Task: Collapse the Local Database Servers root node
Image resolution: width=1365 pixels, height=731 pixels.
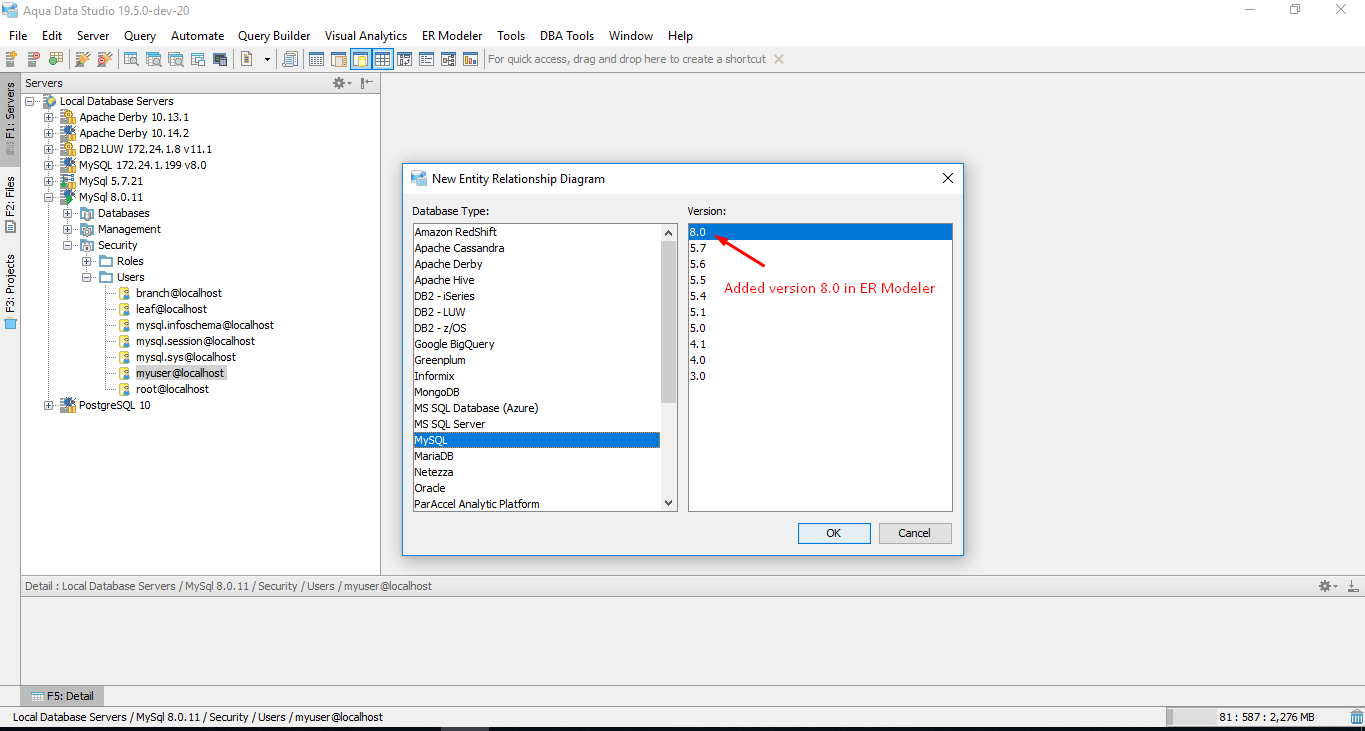Action: (30, 101)
